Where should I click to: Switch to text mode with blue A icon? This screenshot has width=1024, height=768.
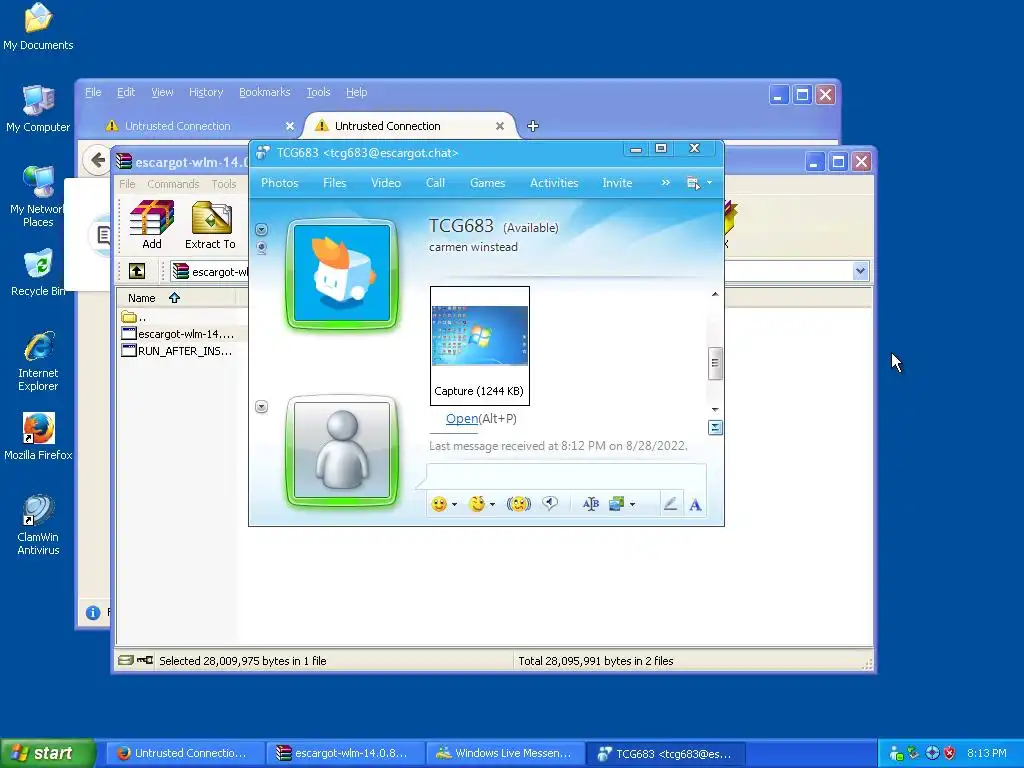point(695,505)
